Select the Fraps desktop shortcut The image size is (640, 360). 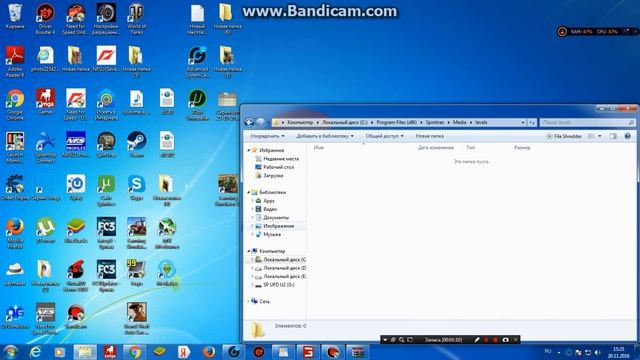136,273
